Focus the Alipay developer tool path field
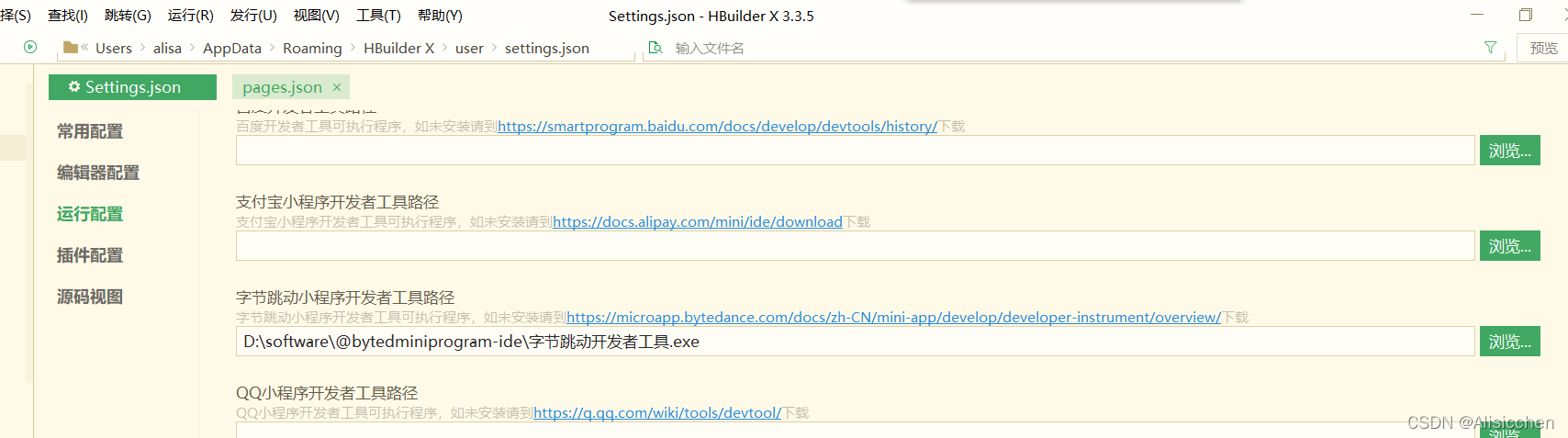1568x438 pixels. coord(855,246)
